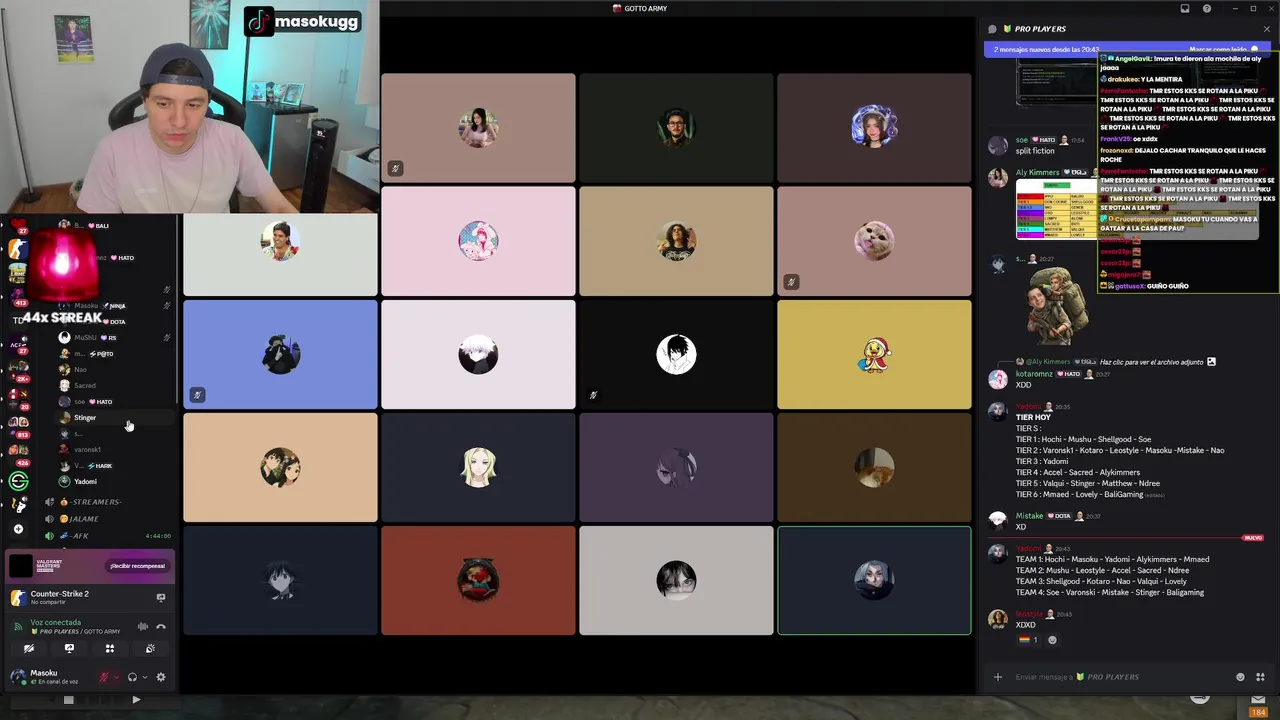1280x720 pixels.
Task: Stream Counter-Strike 2 via its screen icon
Action: click(161, 598)
